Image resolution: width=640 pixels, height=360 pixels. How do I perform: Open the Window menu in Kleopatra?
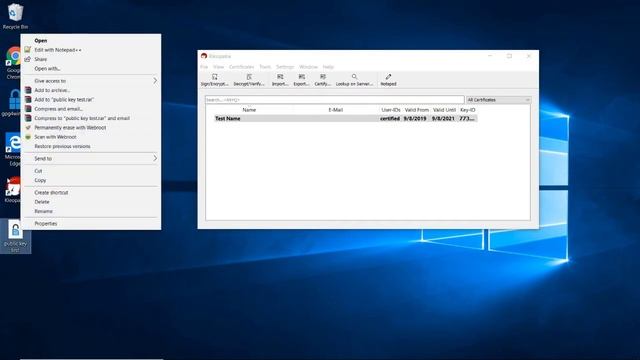[308, 67]
